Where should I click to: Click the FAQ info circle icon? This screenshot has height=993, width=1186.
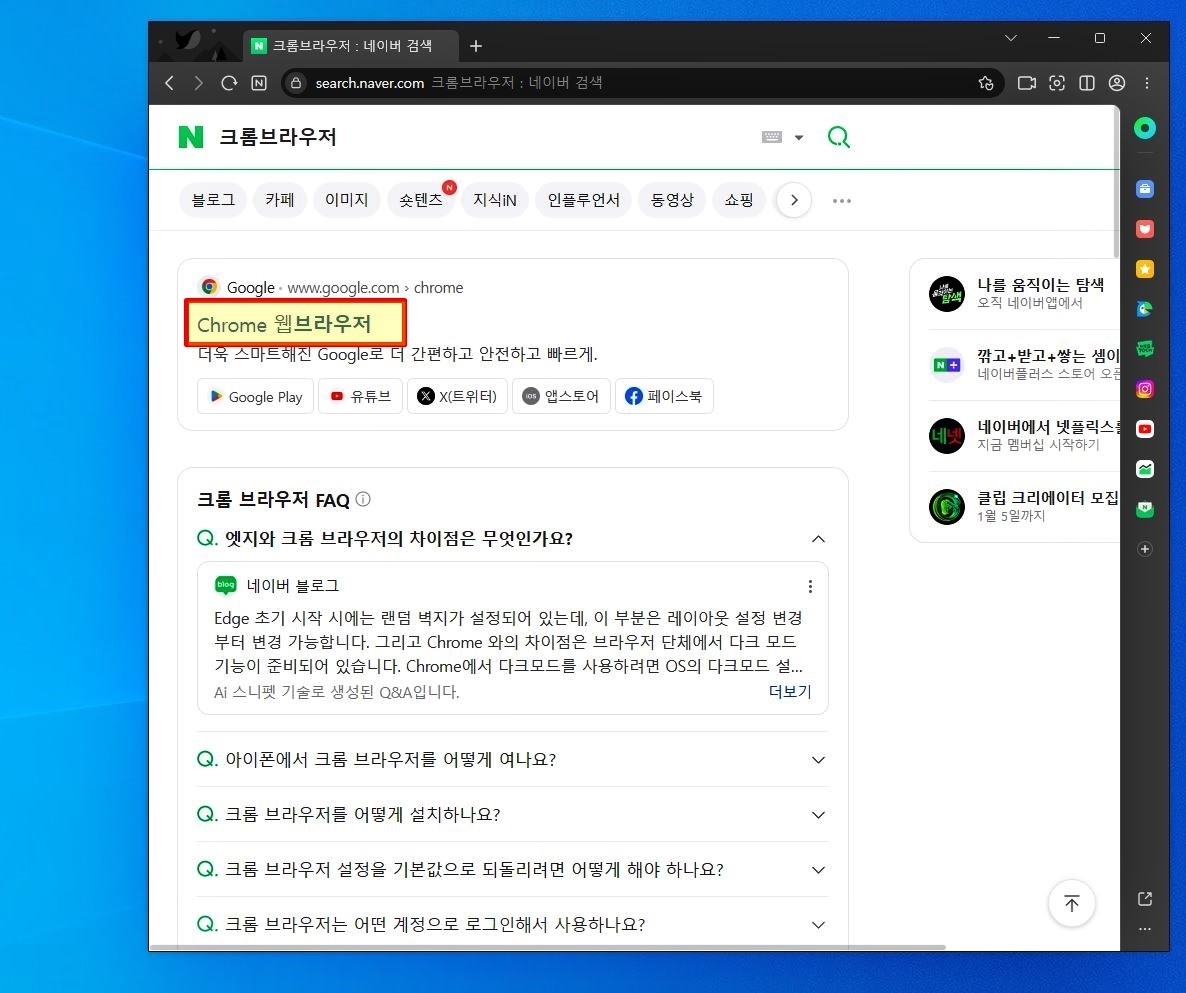(363, 499)
